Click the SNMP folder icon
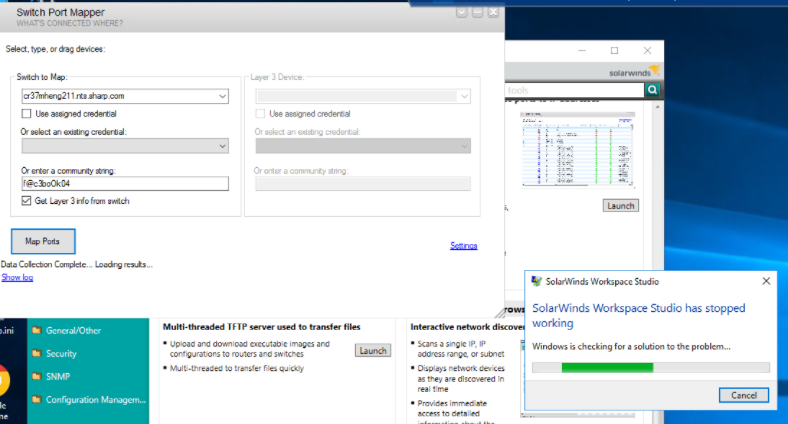This screenshot has width=788, height=424. click(37, 376)
